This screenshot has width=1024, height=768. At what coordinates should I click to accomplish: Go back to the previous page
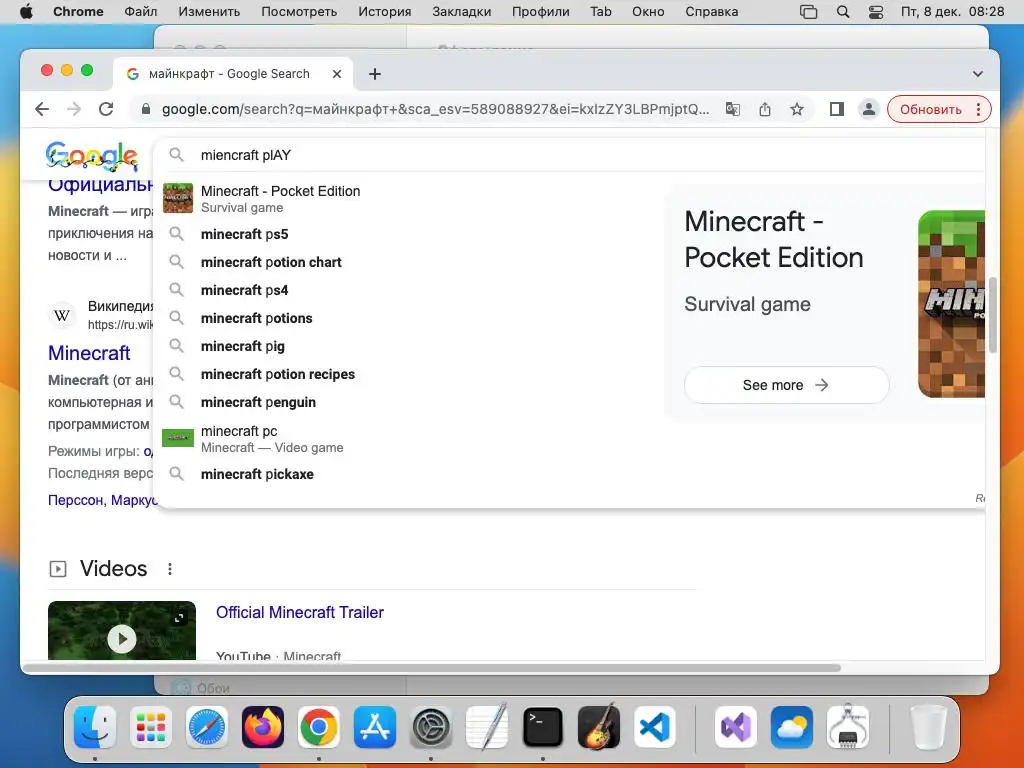tap(42, 109)
